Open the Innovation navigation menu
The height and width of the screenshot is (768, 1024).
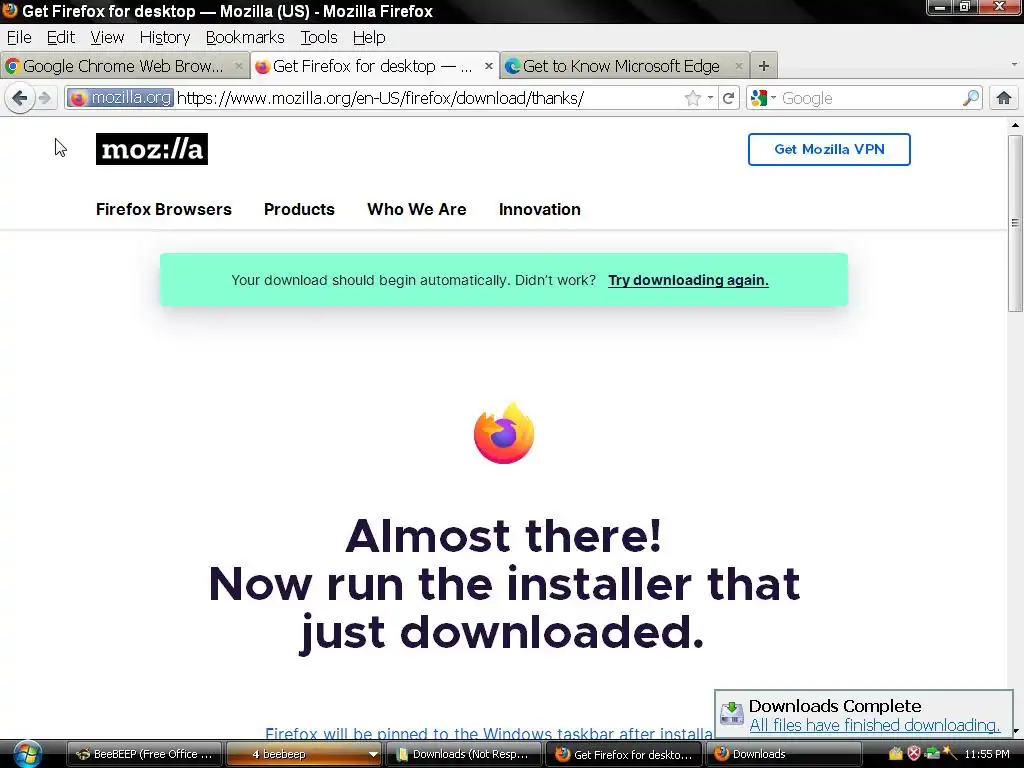click(539, 209)
